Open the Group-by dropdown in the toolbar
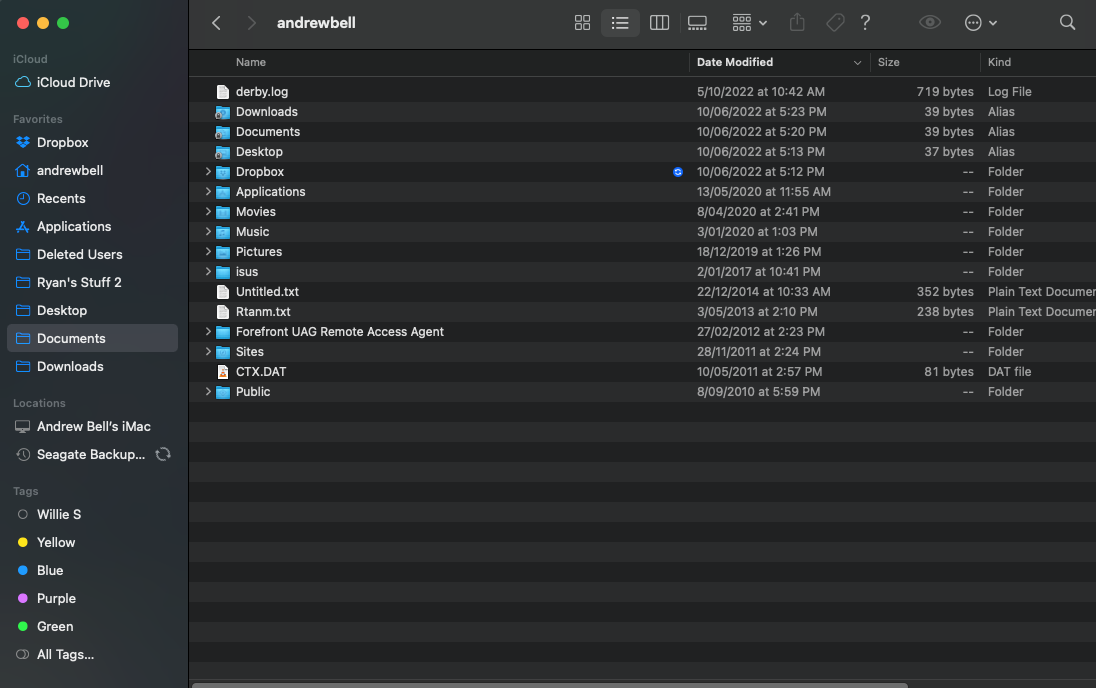 [x=746, y=22]
